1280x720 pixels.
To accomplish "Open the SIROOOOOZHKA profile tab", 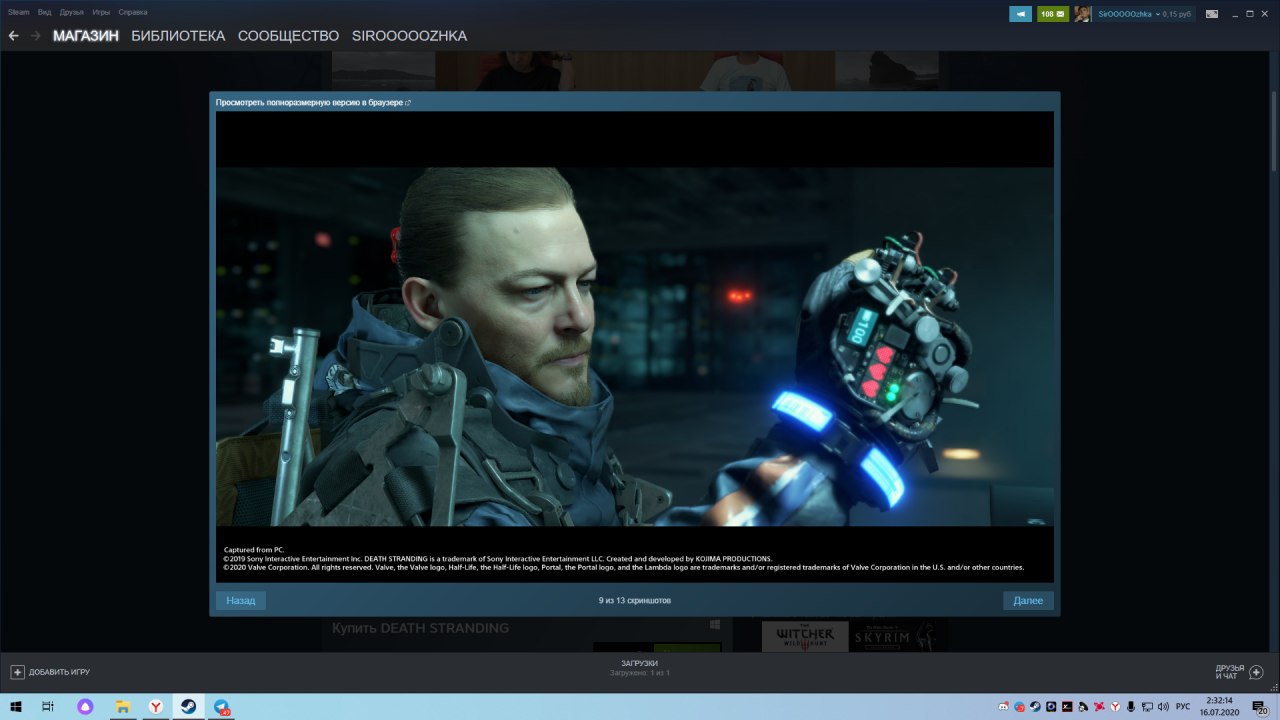I will tap(409, 36).
